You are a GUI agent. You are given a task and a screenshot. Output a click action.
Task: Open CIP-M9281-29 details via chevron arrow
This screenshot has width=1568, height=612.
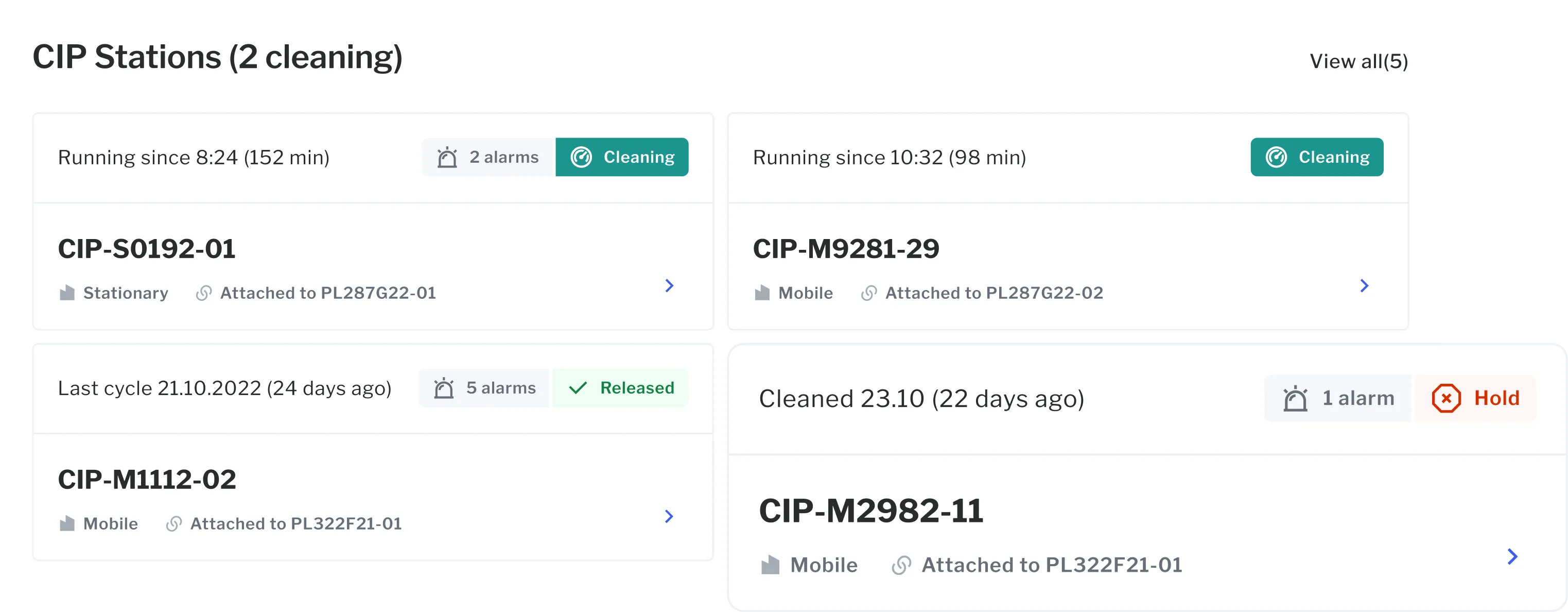click(x=1364, y=285)
